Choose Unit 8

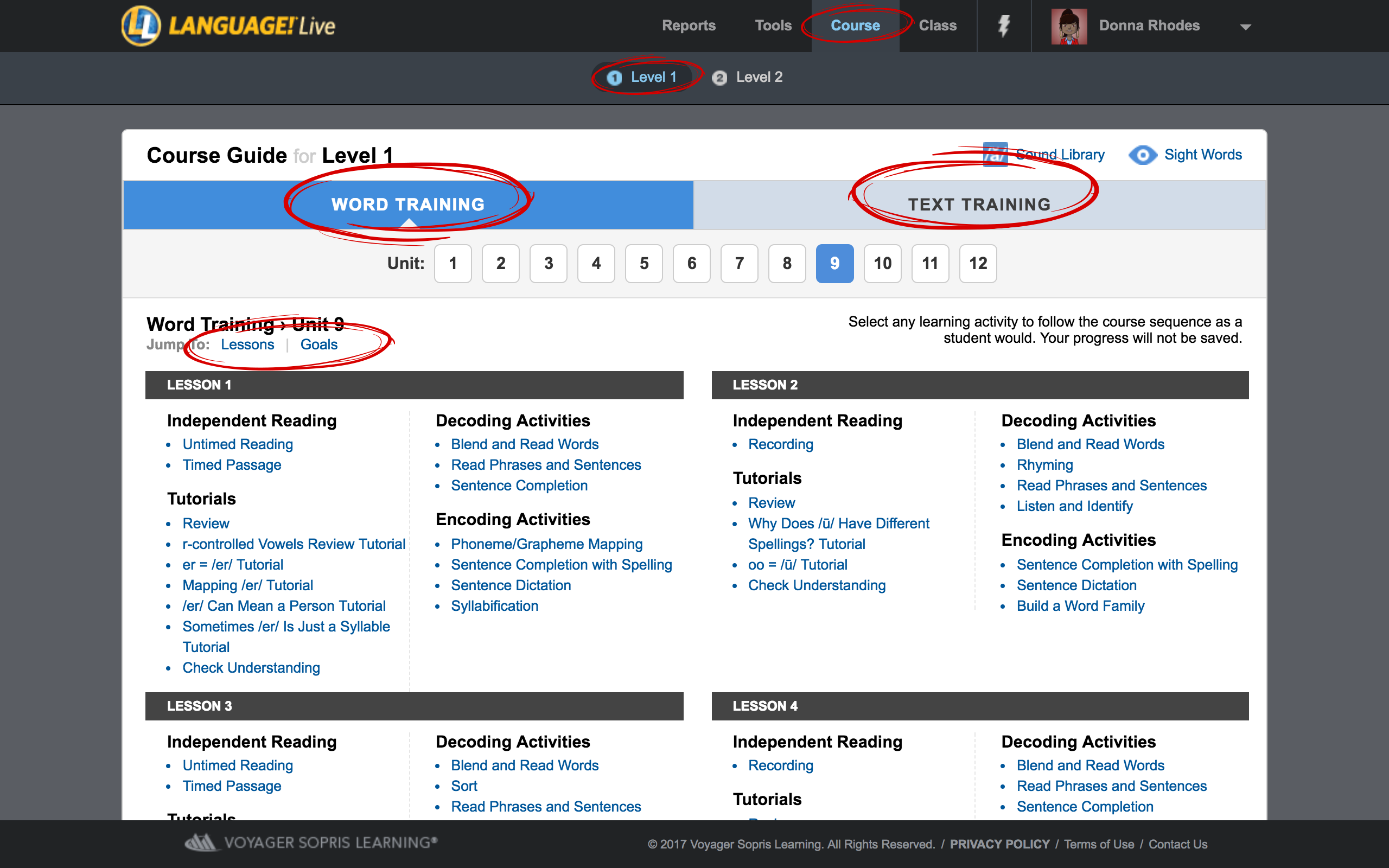pos(787,264)
